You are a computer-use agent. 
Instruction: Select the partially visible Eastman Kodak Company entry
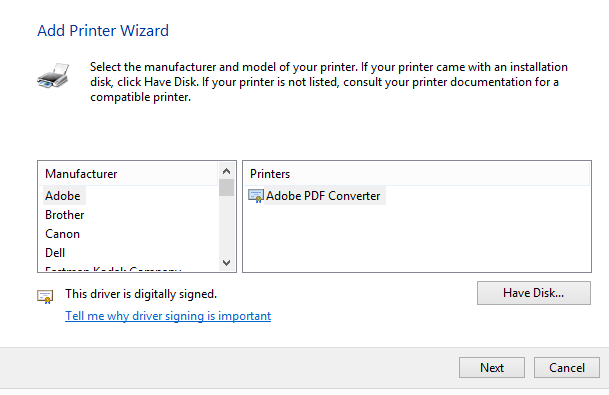113,269
